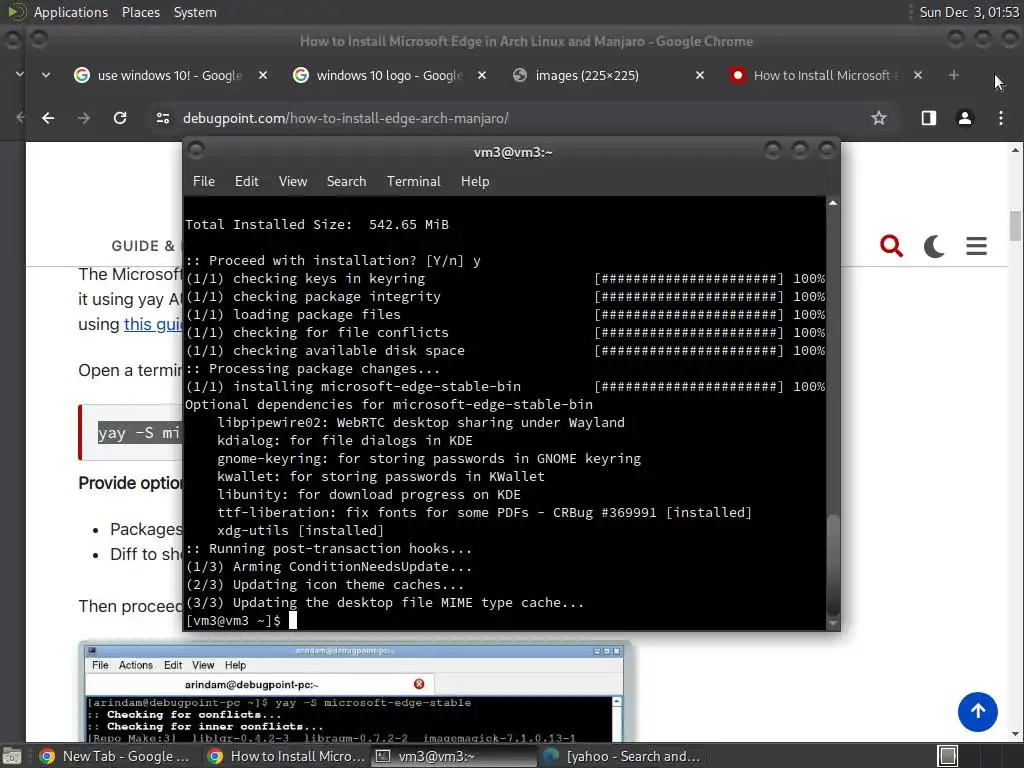Open Chrome three-dot menu
Image resolution: width=1024 pixels, height=768 pixels.
pyautogui.click(x=1000, y=118)
